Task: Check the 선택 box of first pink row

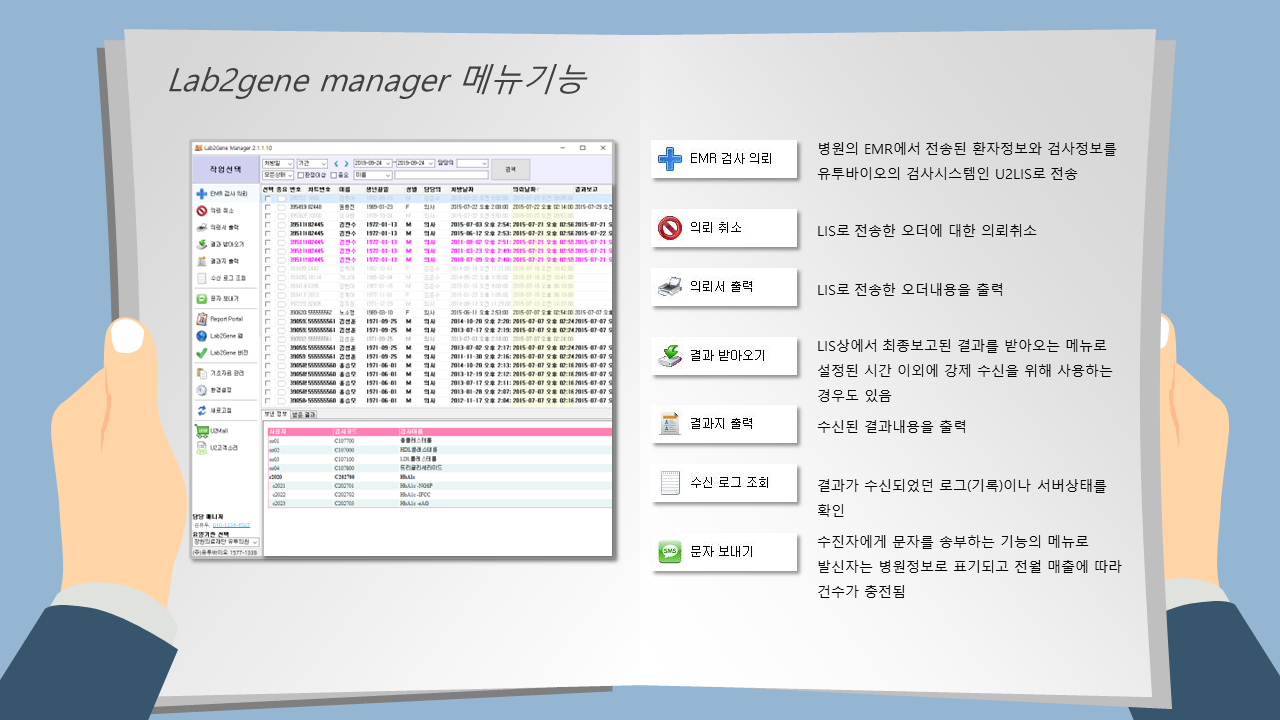Action: [268, 242]
